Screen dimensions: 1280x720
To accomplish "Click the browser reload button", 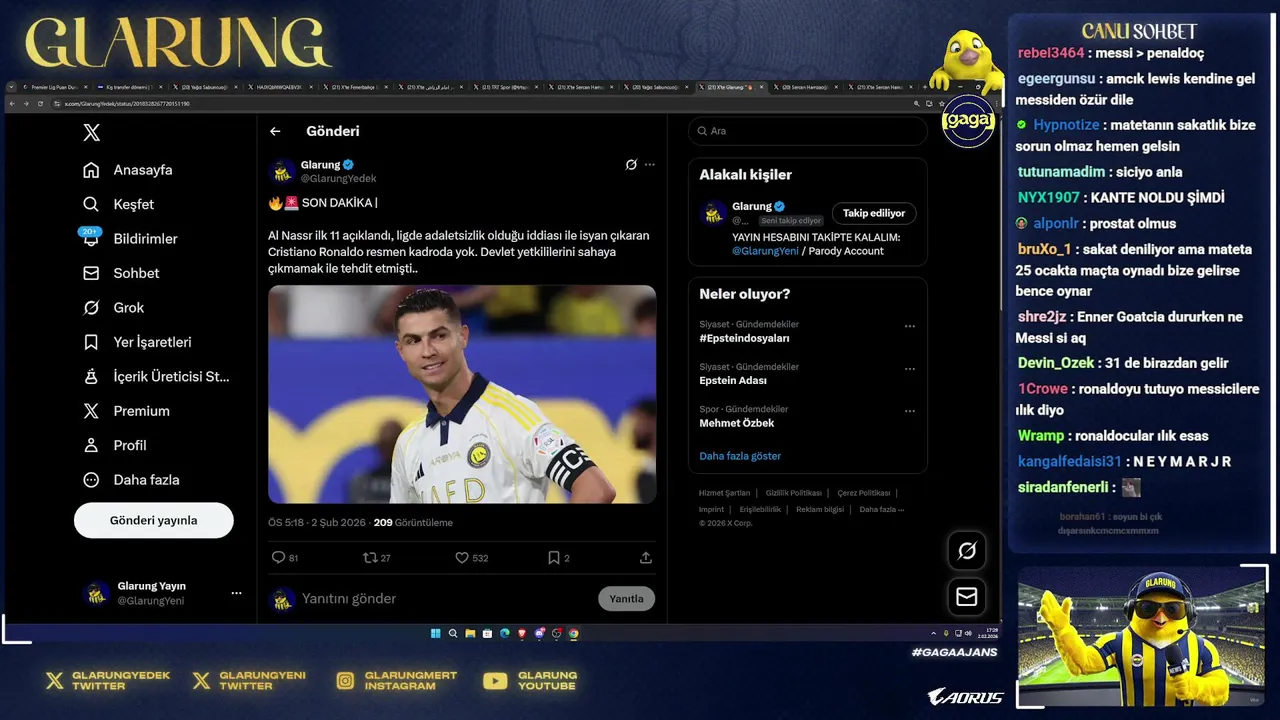I will point(40,104).
